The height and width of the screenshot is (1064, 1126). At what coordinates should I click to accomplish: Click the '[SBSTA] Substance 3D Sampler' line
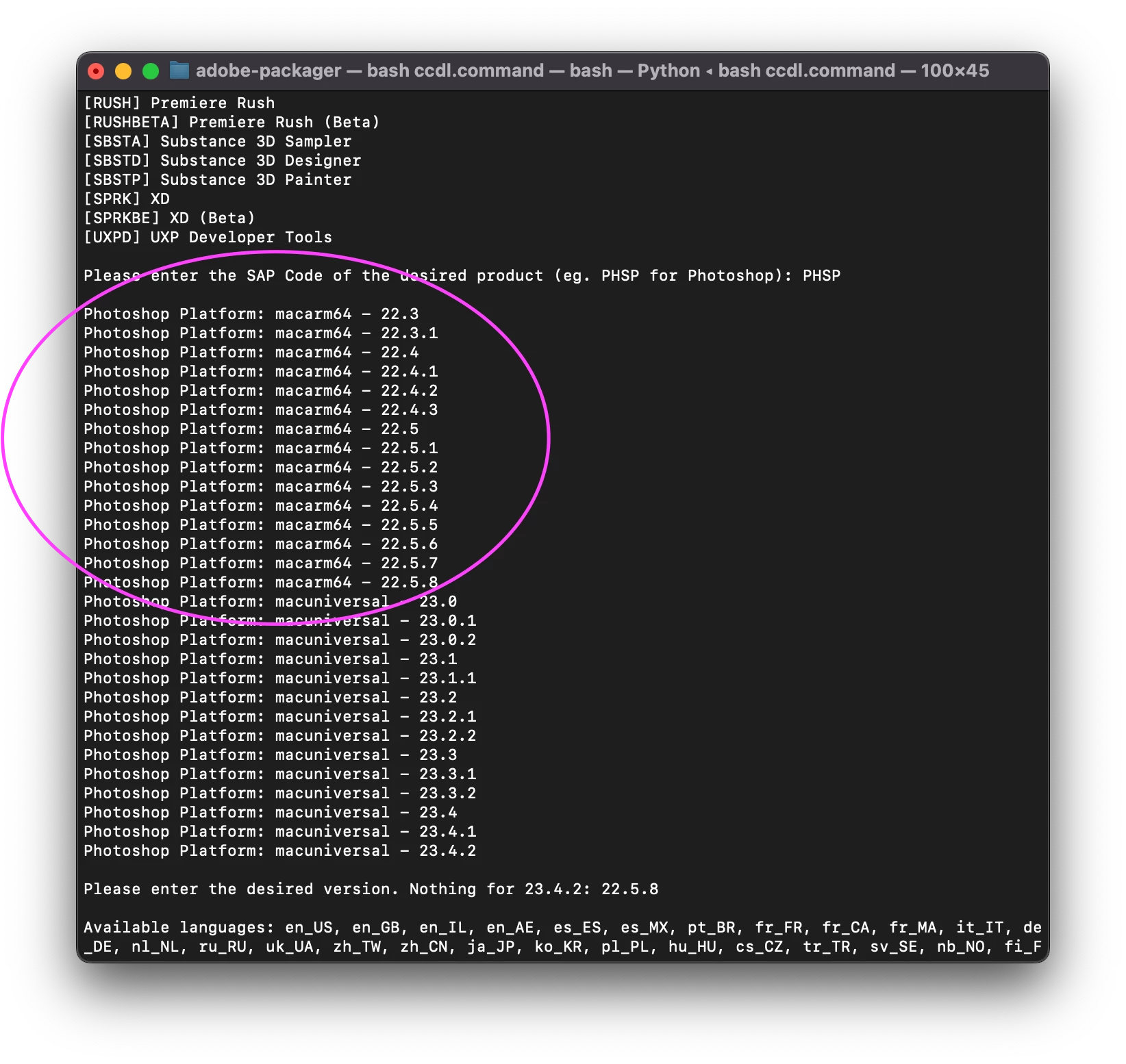point(218,142)
